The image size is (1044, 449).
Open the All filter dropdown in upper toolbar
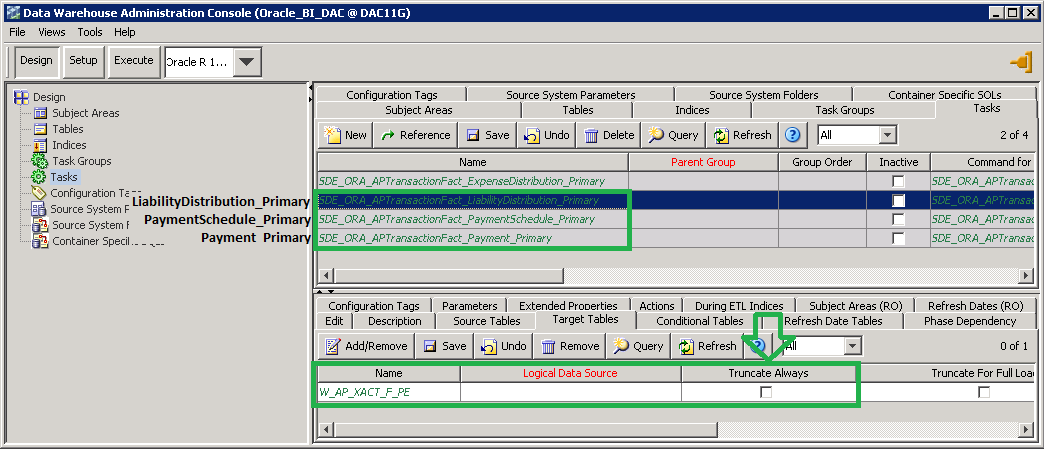(x=886, y=135)
